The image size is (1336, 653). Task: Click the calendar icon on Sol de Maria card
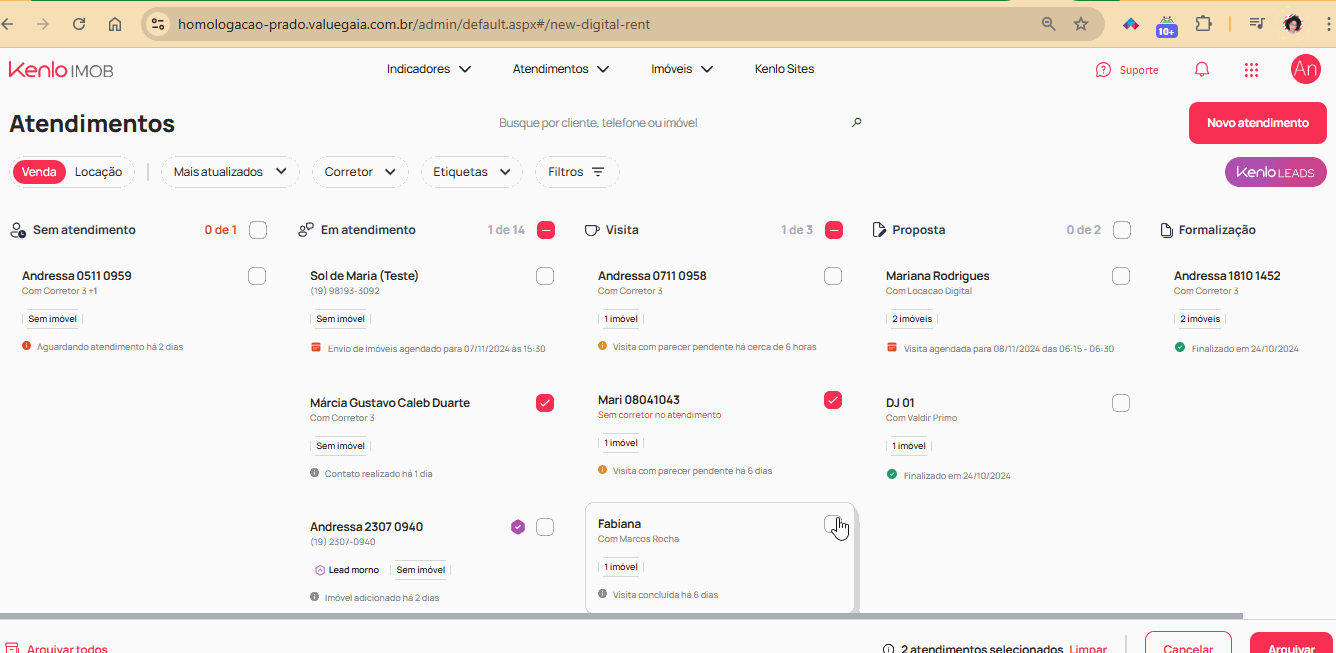[316, 348]
